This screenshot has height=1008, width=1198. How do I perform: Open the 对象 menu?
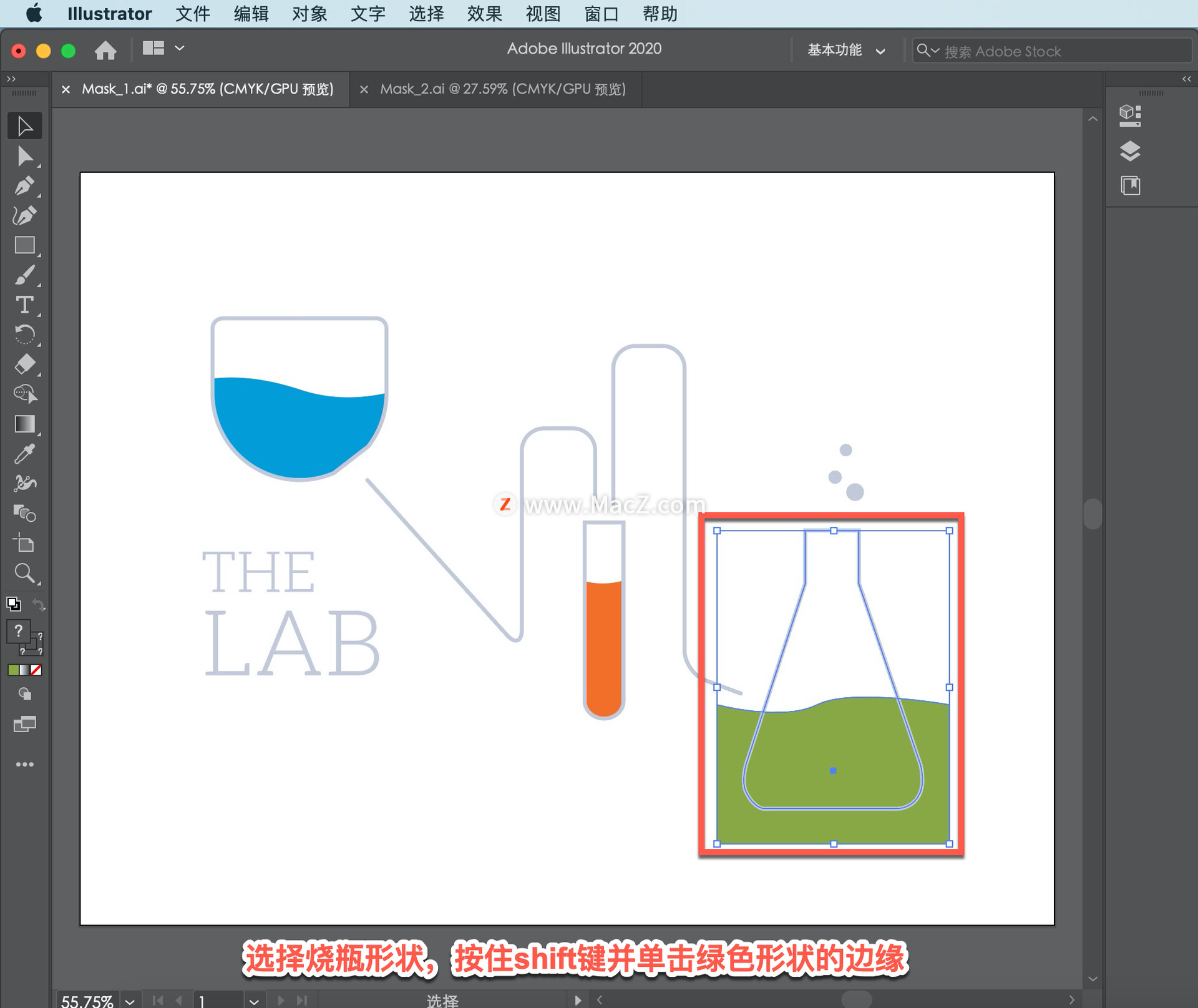tap(309, 14)
